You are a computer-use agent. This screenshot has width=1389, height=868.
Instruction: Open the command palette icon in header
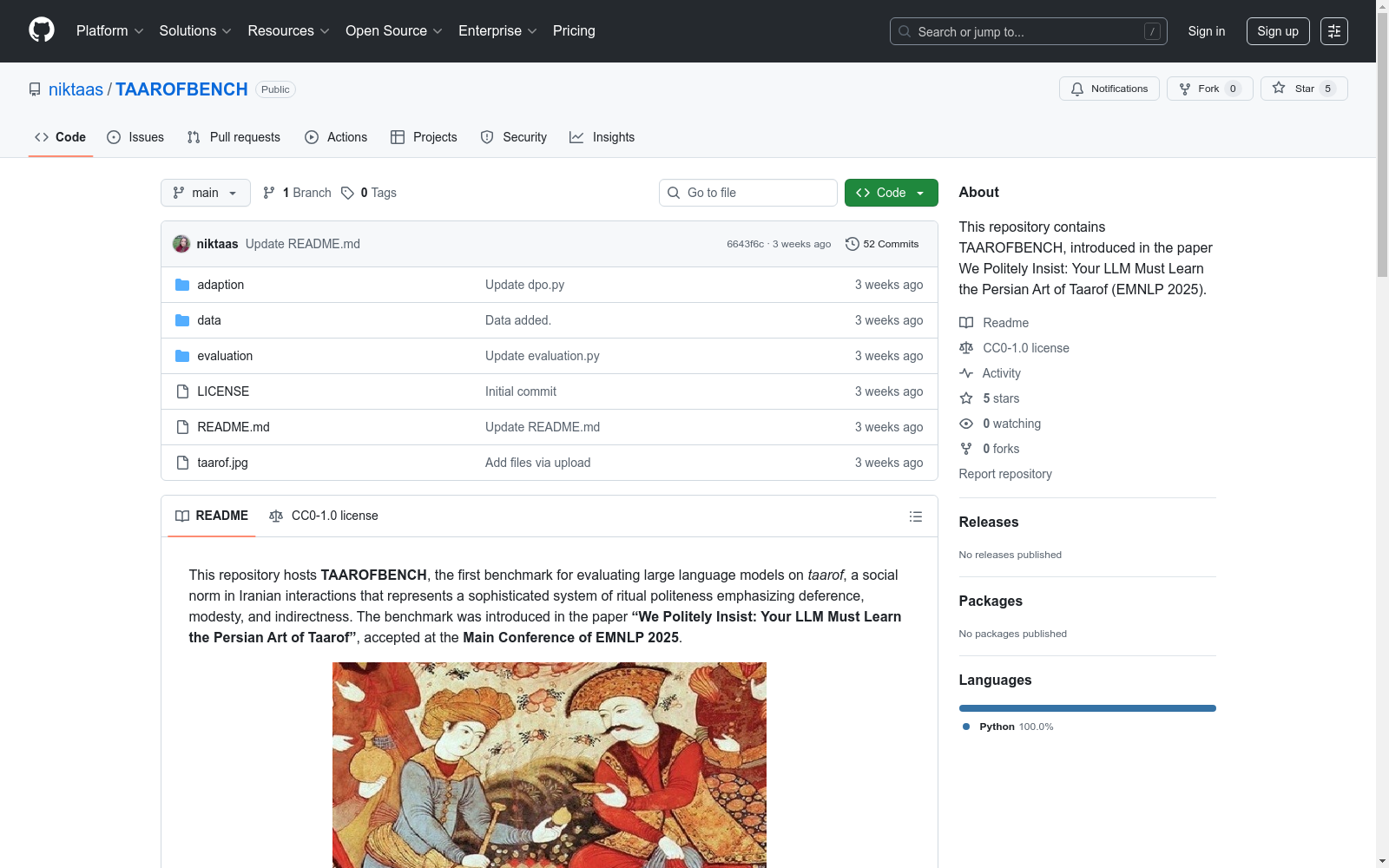pyautogui.click(x=1334, y=31)
